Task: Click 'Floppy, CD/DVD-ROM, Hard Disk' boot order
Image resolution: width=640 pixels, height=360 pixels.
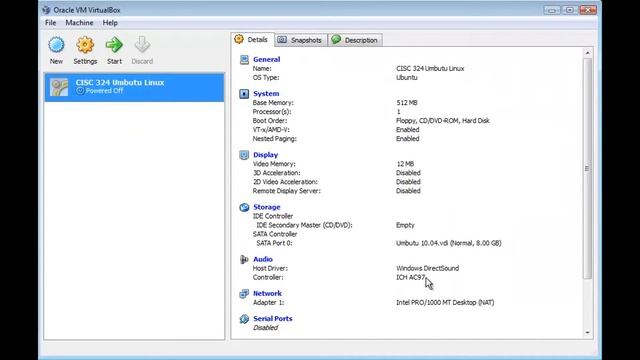Action: (442, 121)
